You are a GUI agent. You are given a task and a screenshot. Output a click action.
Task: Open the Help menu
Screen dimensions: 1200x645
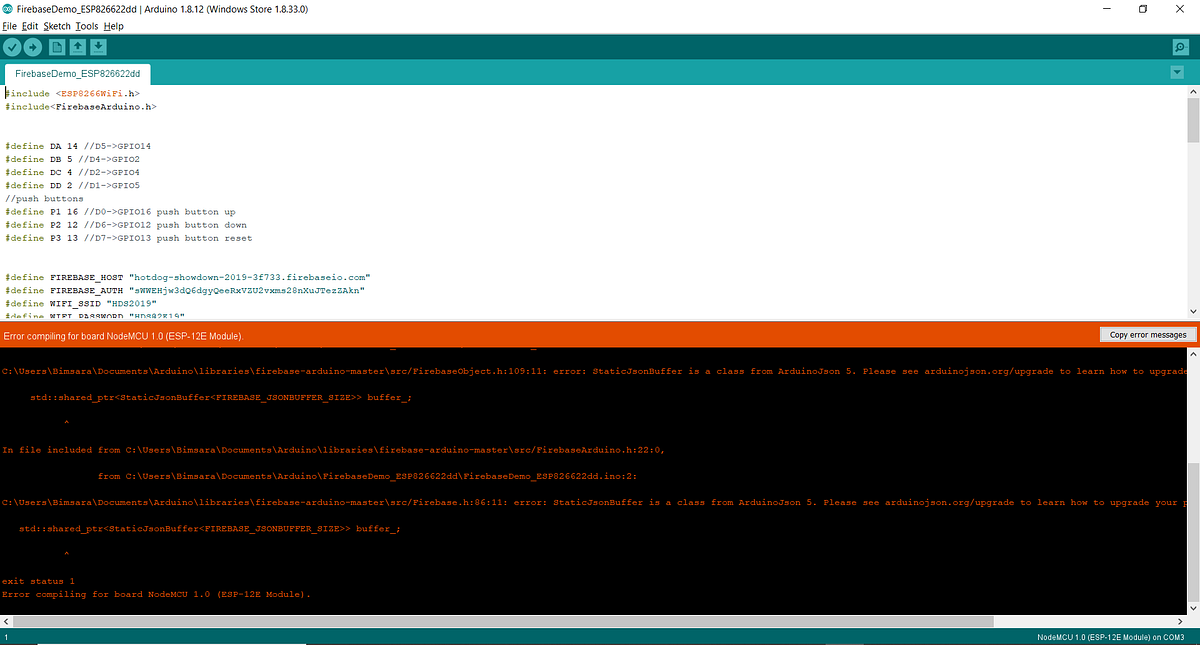point(113,26)
